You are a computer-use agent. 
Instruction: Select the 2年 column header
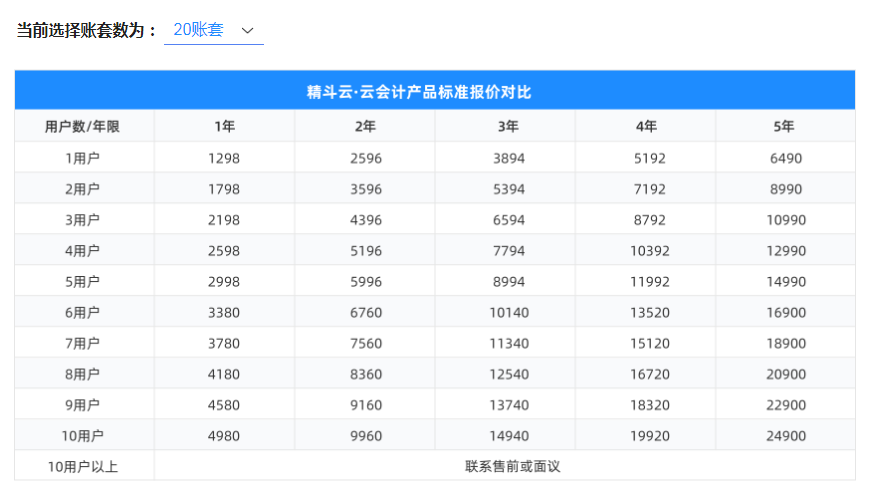point(365,127)
